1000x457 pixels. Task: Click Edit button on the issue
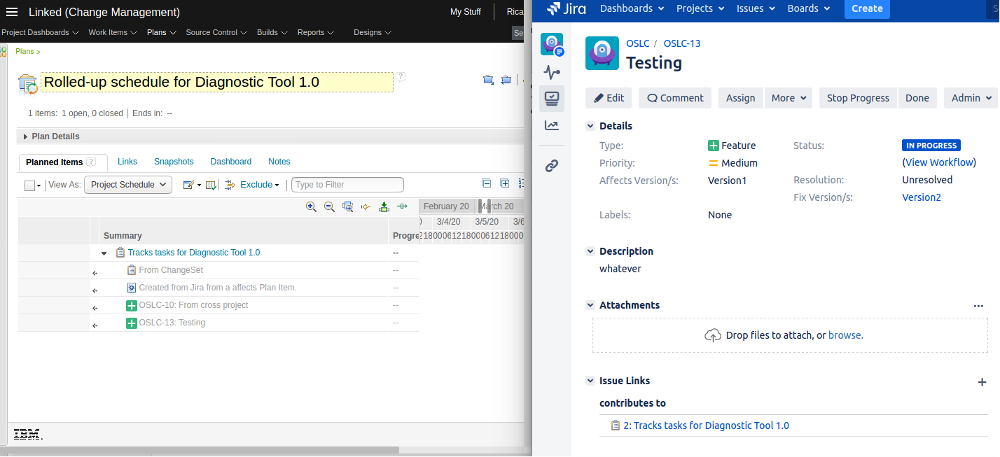click(608, 98)
